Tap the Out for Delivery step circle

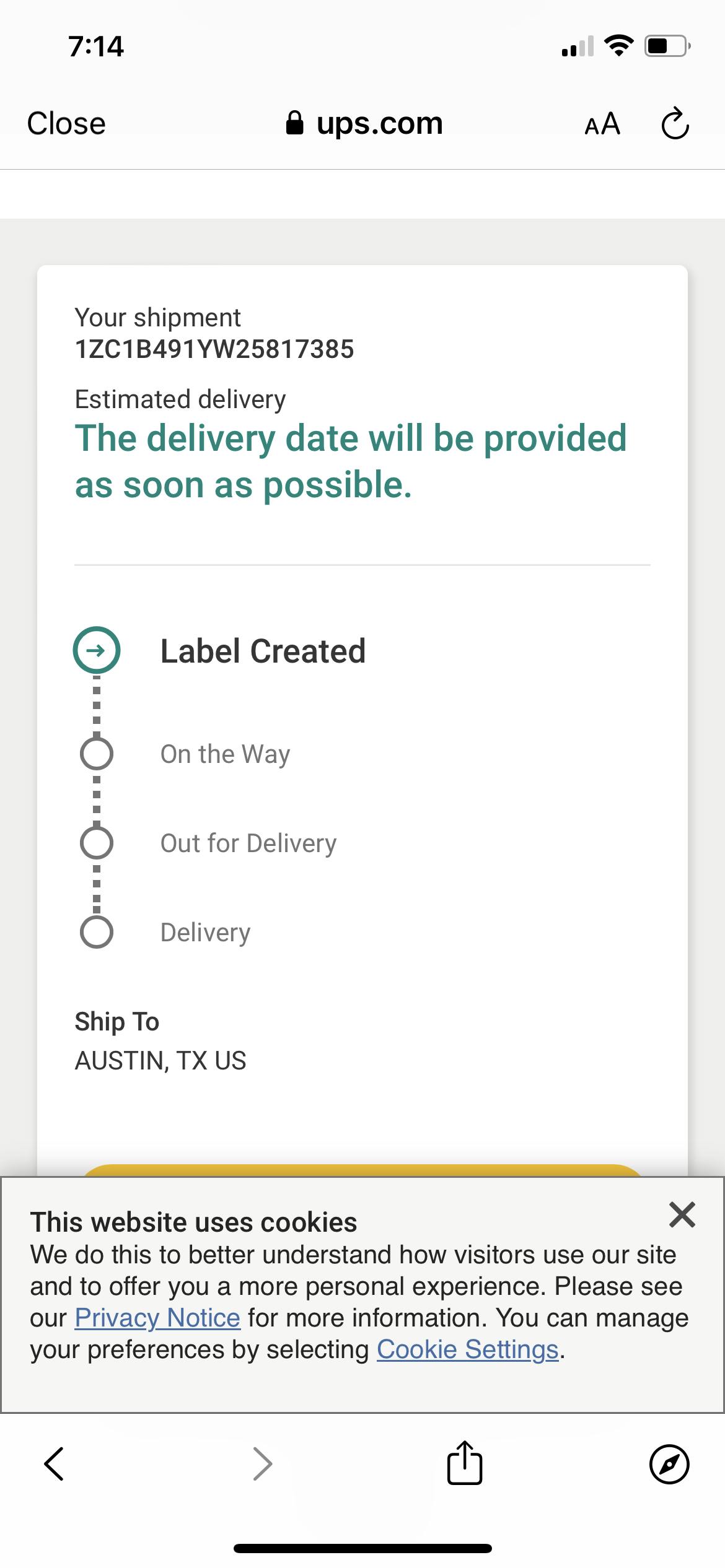(x=97, y=843)
